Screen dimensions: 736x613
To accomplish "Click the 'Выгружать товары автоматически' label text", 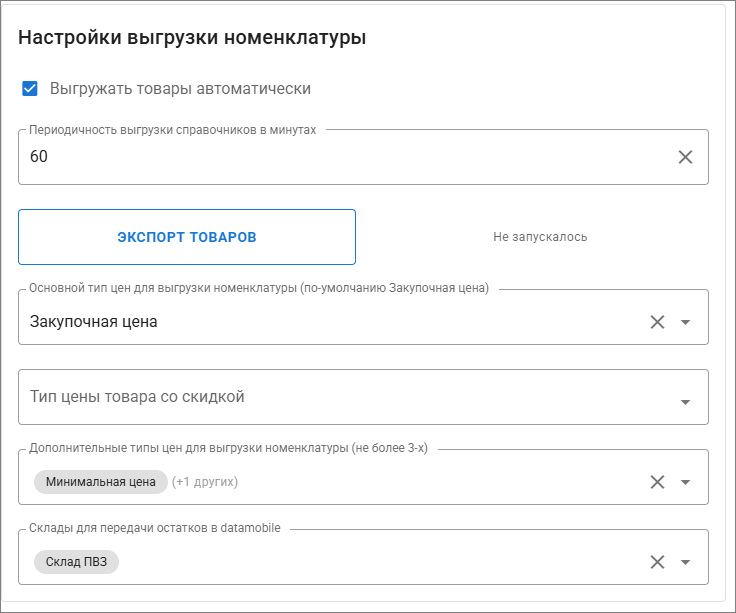I will pyautogui.click(x=180, y=89).
